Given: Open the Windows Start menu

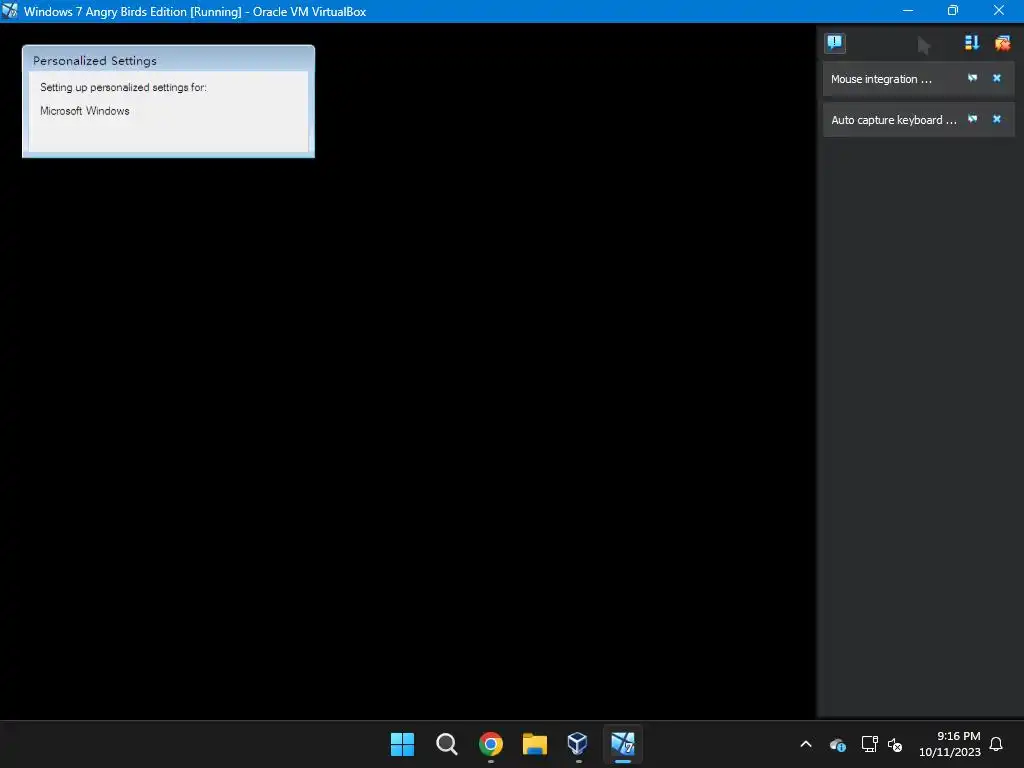Looking at the screenshot, I should (402, 744).
